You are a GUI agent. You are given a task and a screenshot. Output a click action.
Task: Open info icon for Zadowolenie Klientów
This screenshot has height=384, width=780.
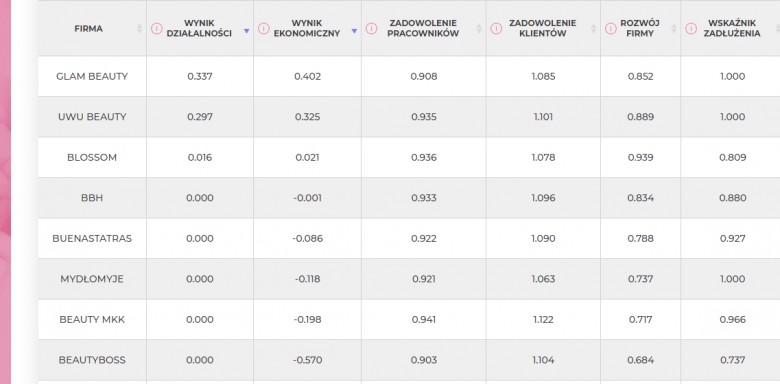click(x=496, y=28)
